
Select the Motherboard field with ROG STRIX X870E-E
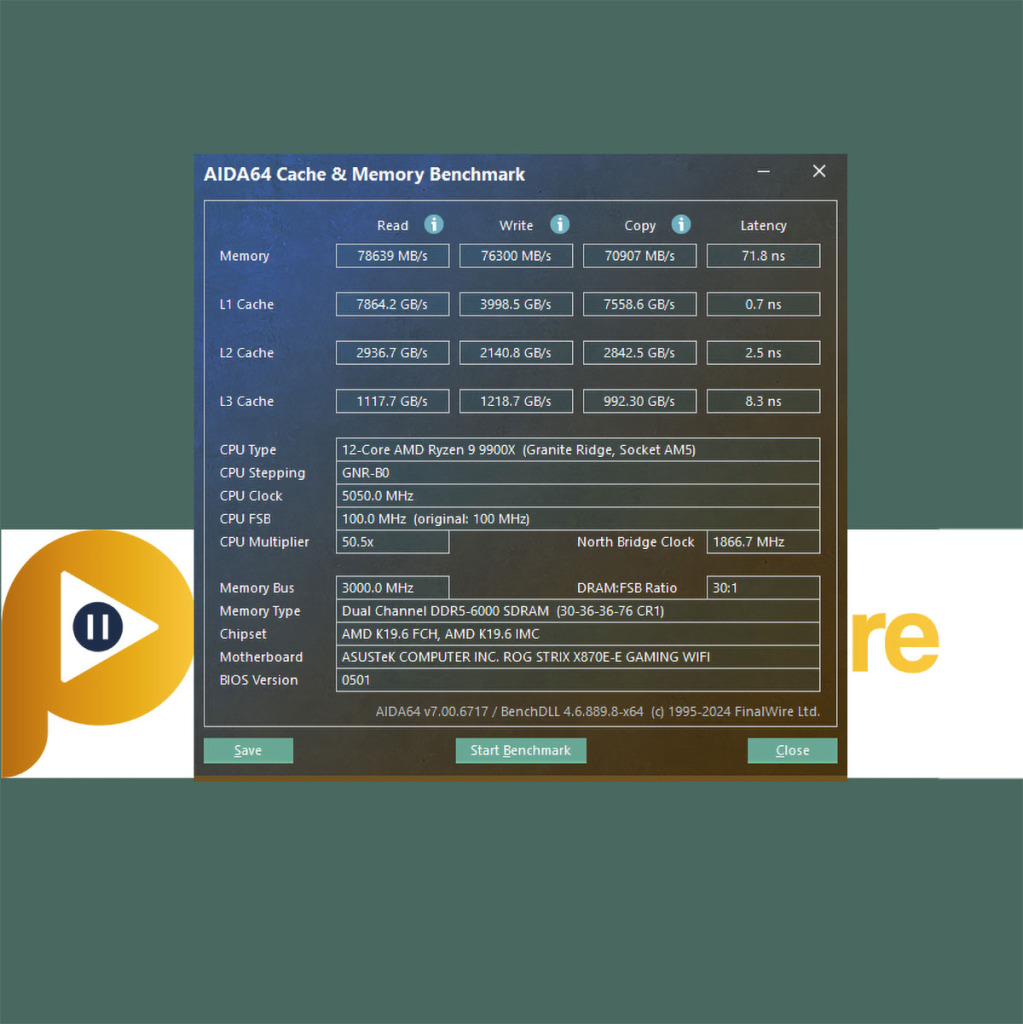pos(577,657)
